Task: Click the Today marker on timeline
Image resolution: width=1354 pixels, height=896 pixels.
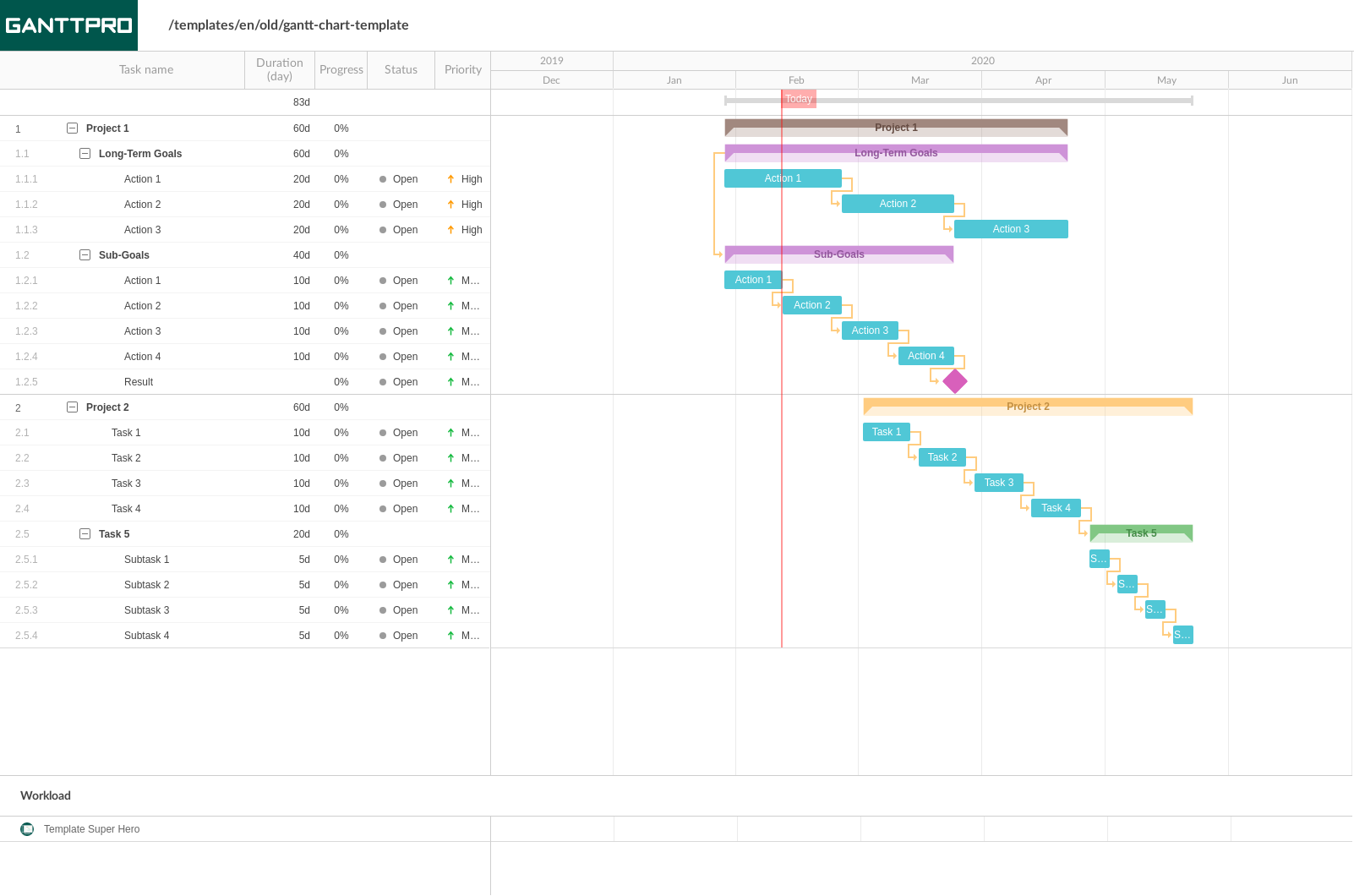Action: 798,99
